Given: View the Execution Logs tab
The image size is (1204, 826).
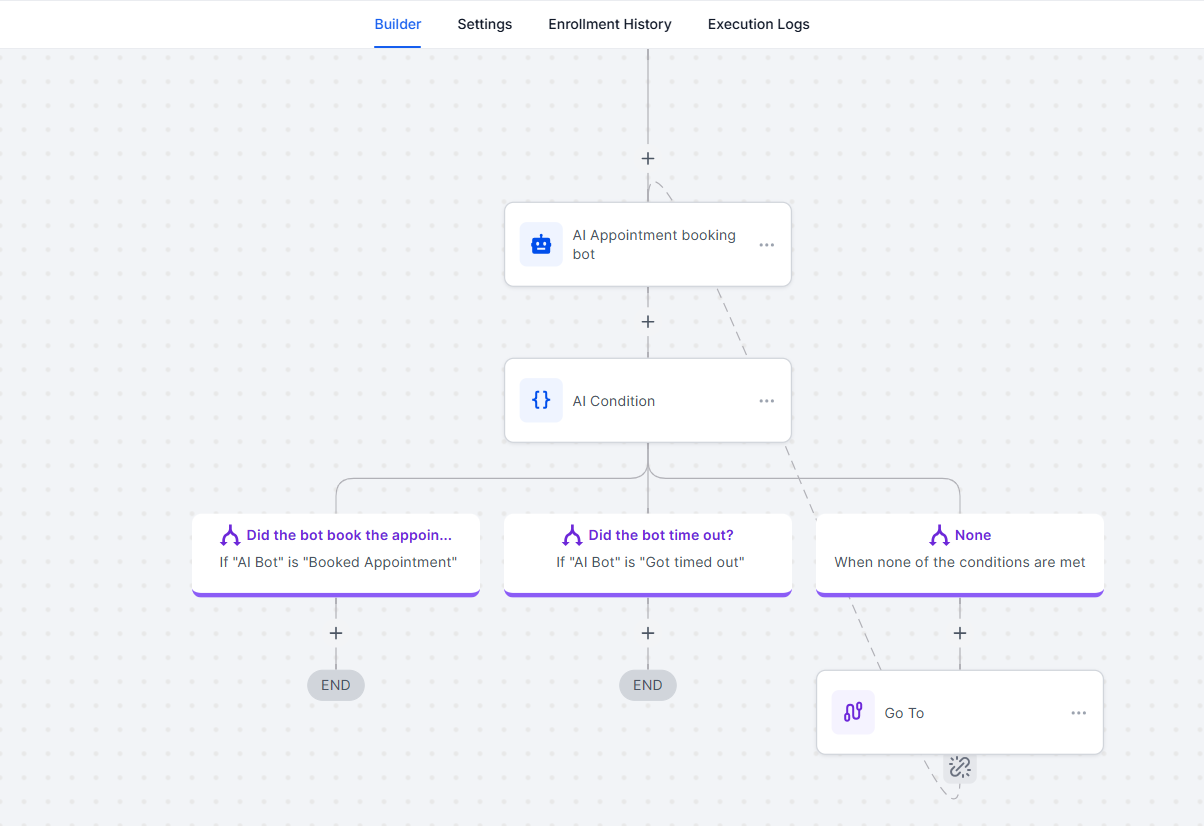Looking at the screenshot, I should click(758, 24).
